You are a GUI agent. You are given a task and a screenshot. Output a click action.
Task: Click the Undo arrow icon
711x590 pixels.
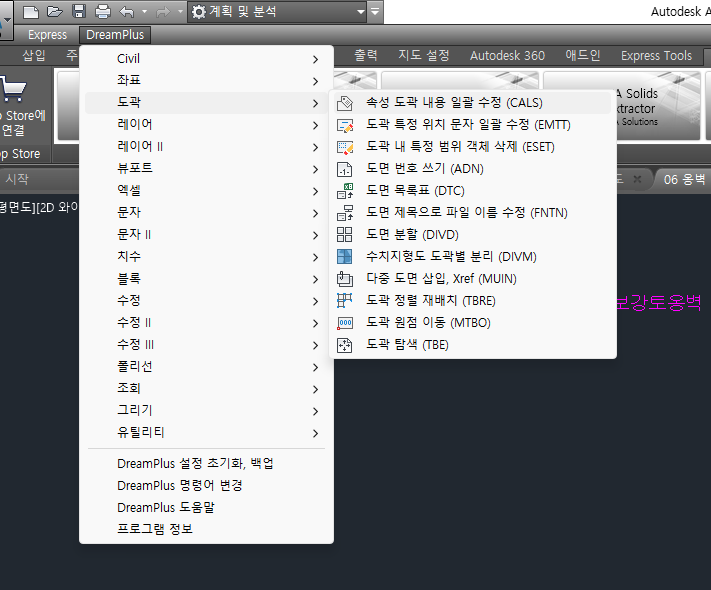127,12
